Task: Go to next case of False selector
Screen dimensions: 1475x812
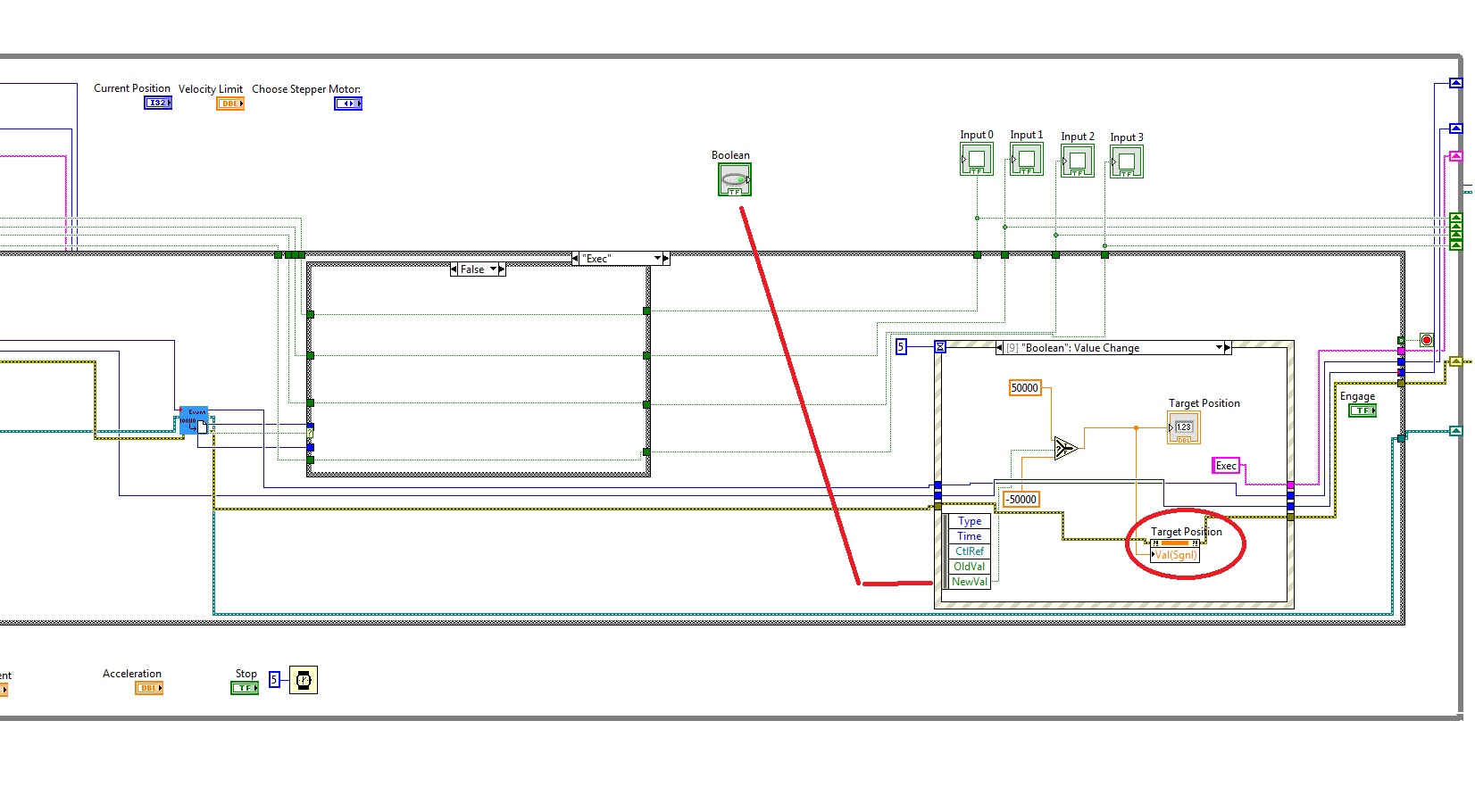Action: pyautogui.click(x=502, y=269)
